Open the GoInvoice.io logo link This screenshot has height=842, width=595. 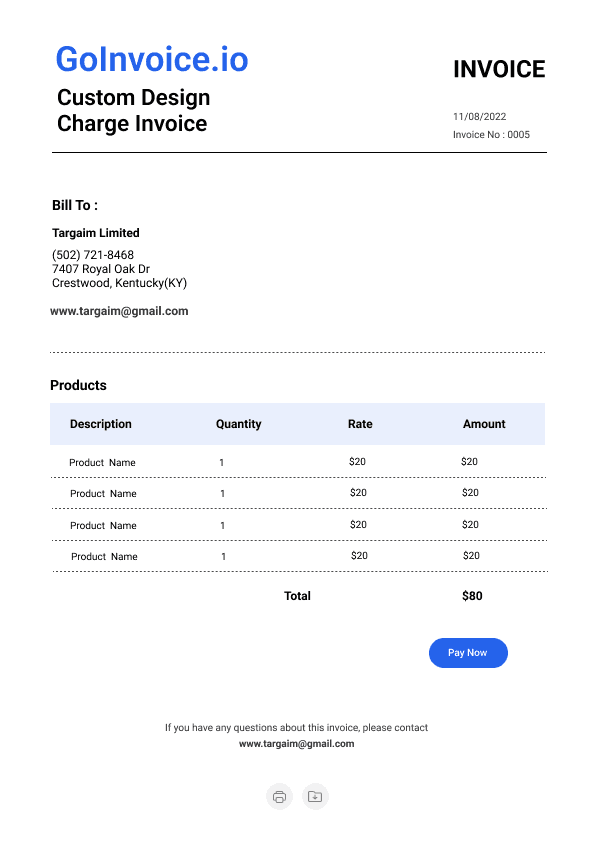[152, 59]
